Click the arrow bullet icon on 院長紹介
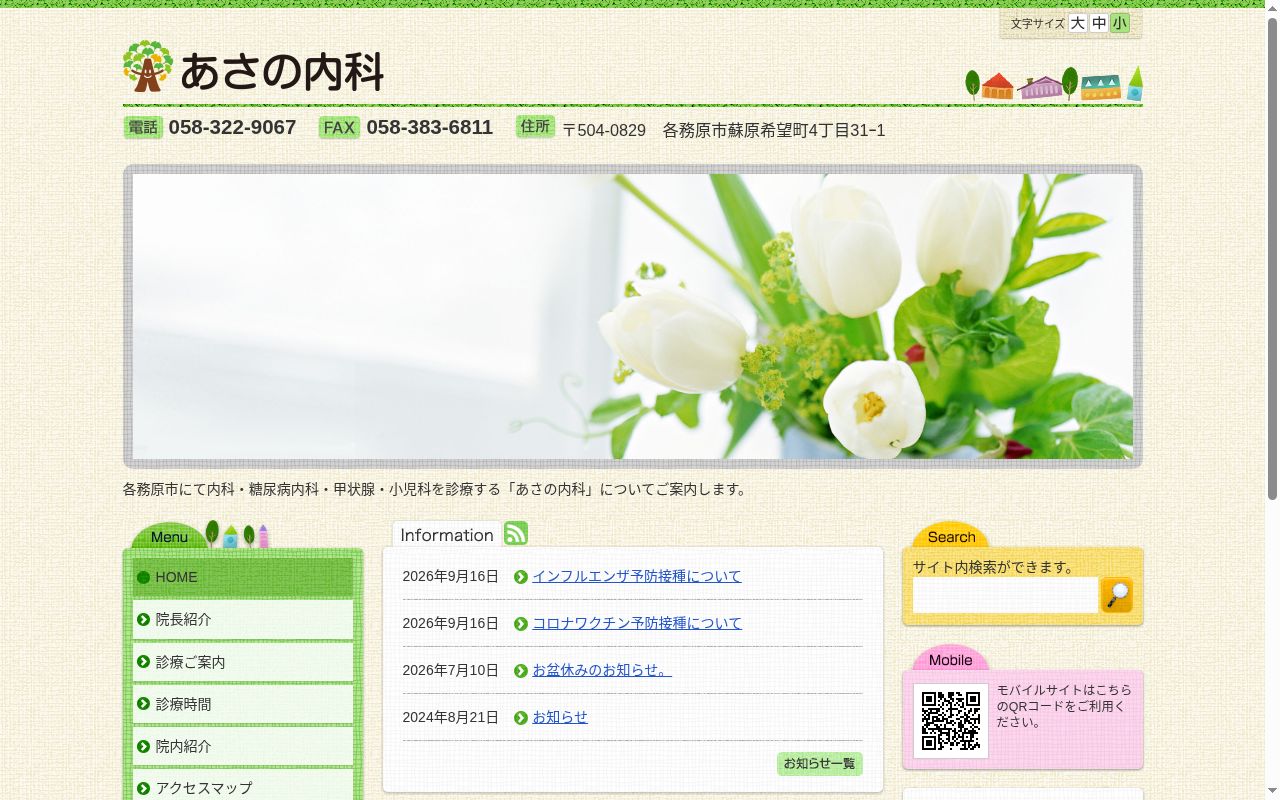 (x=143, y=619)
